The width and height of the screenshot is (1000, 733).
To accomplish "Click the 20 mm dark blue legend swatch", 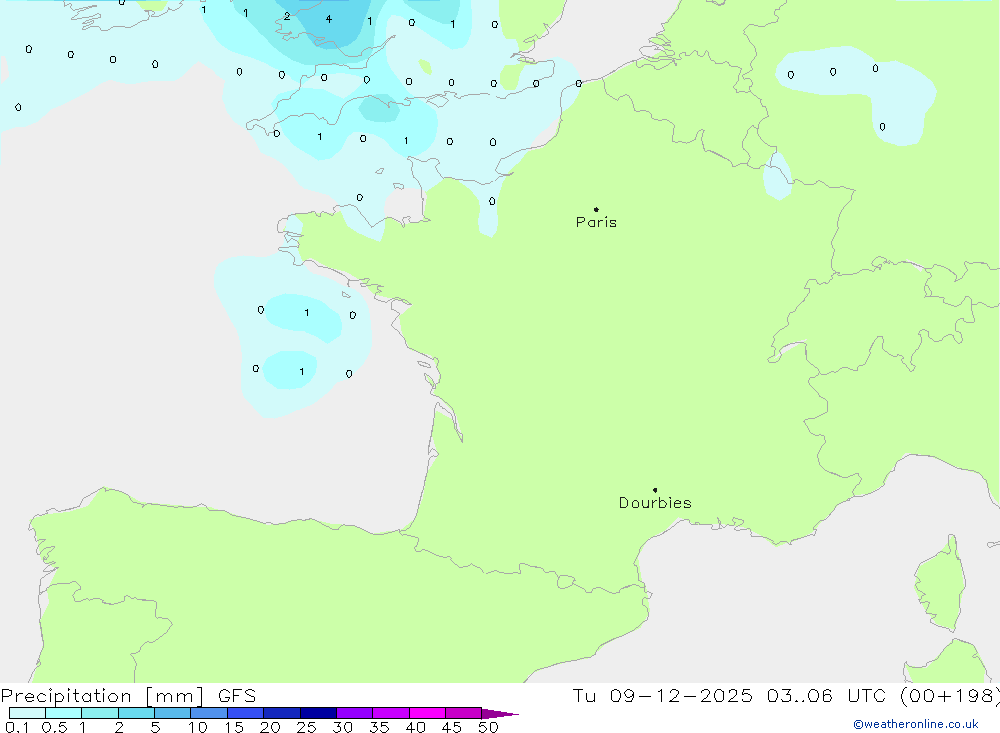I will coord(282,713).
